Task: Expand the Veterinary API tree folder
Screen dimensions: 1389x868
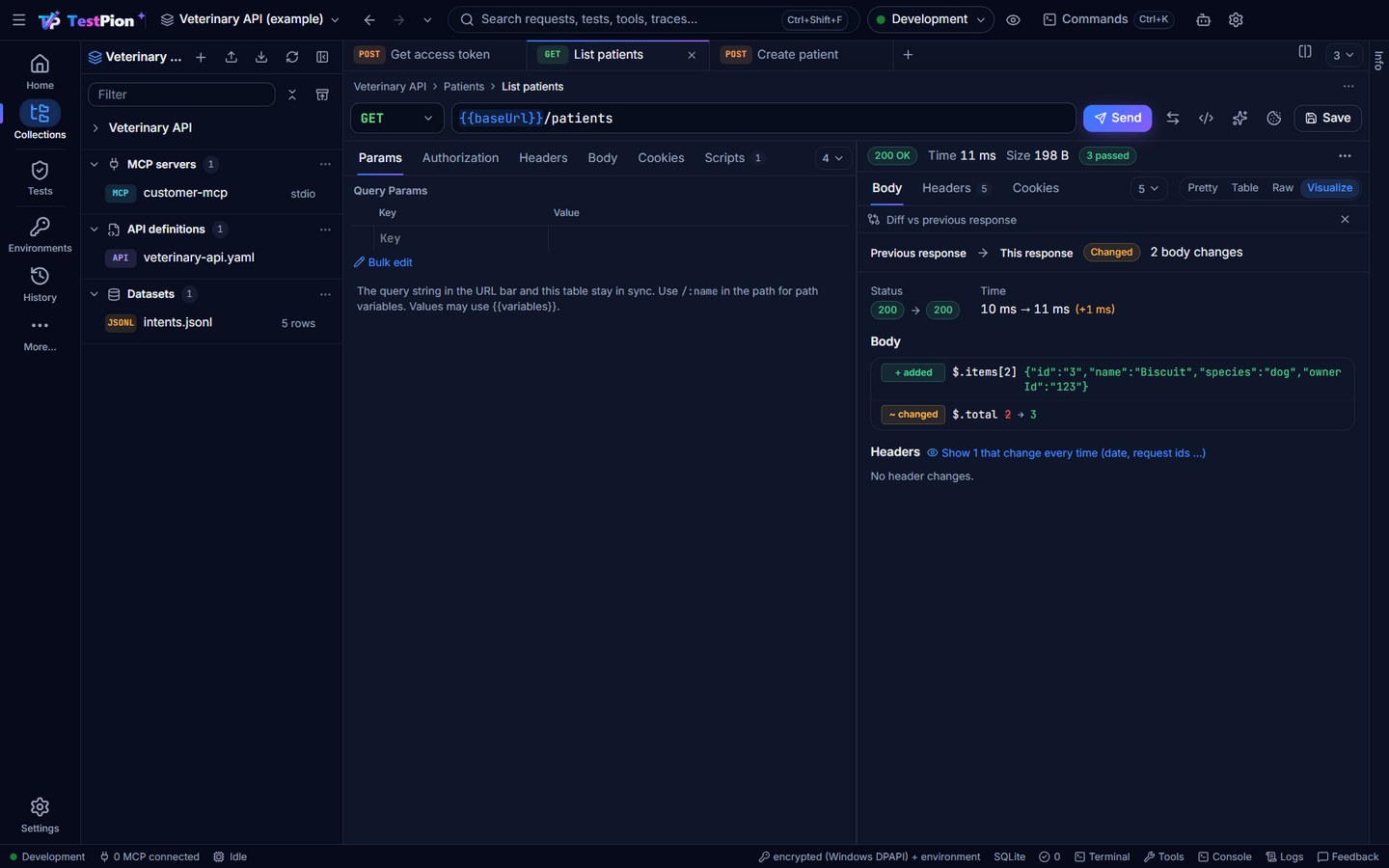Action: point(95,127)
